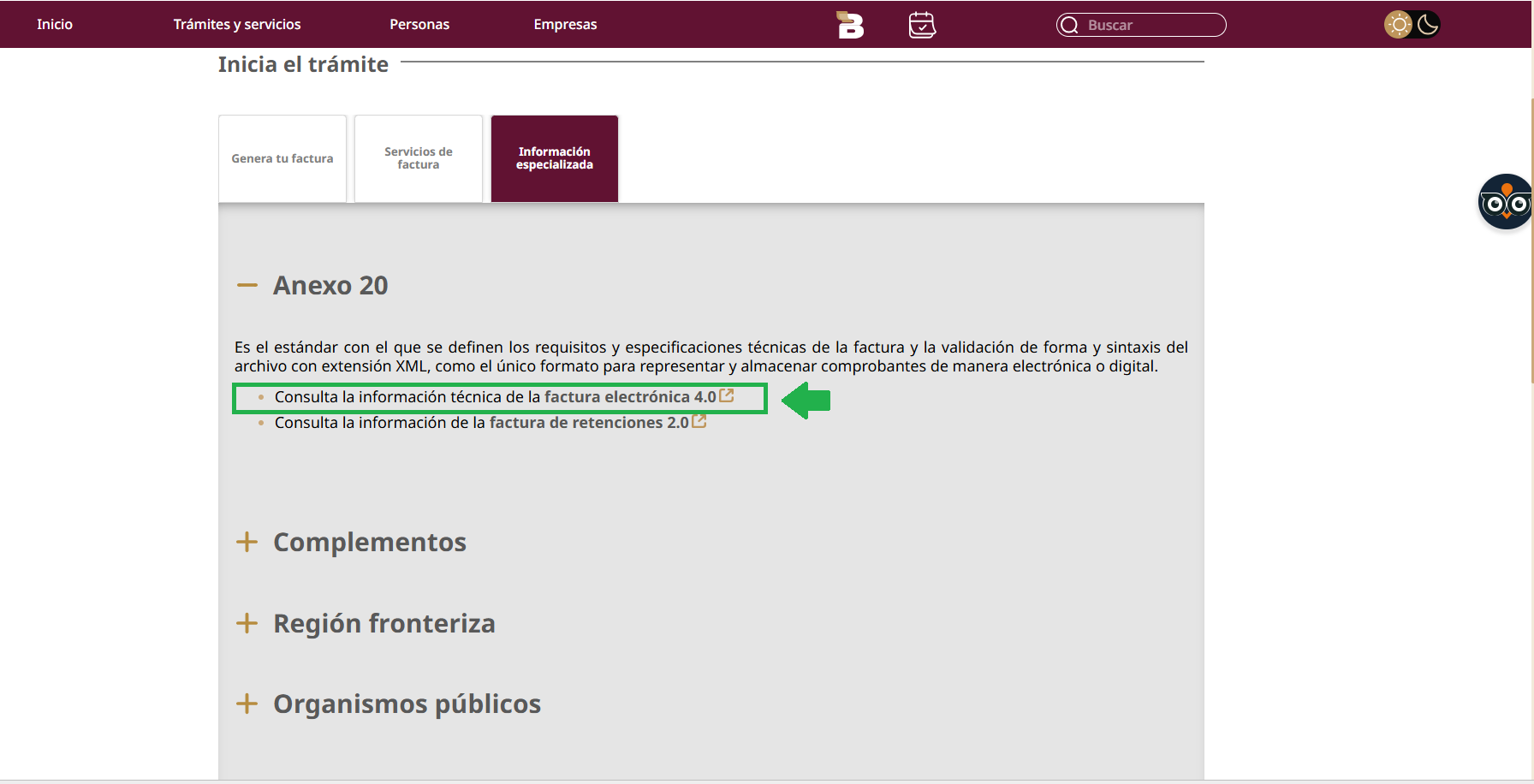
Task: Open the Buzón Tributario B logo icon
Action: point(850,25)
